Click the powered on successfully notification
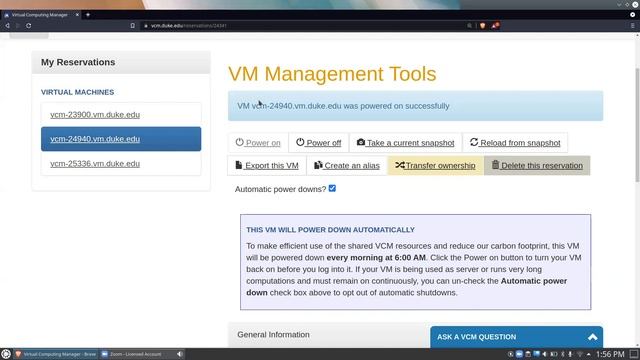 tap(416, 106)
